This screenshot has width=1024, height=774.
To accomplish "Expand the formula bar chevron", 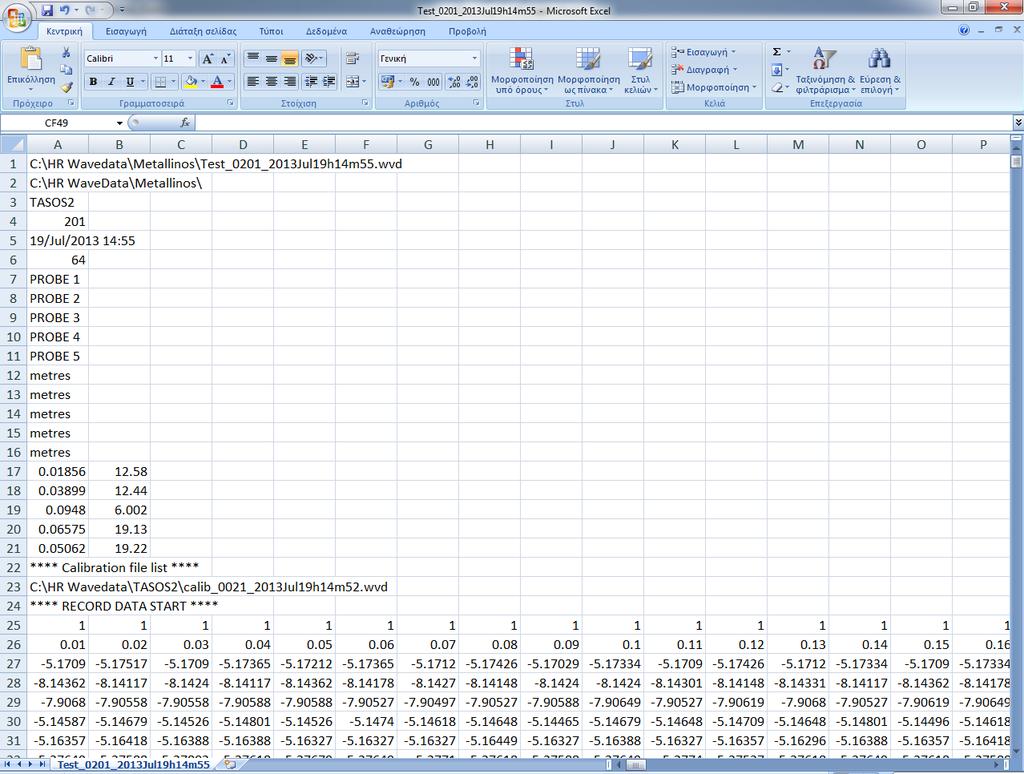I will click(x=1017, y=122).
